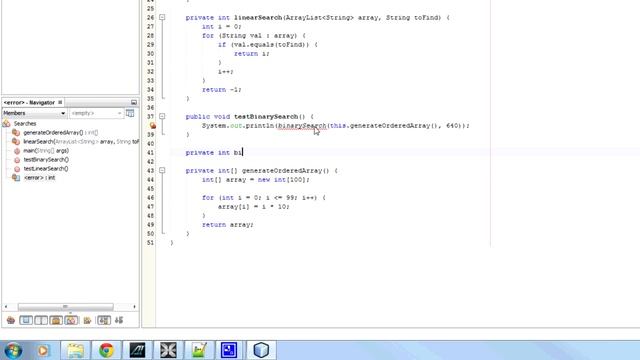Click 'int i = 0;' on line 27

[x=222, y=27]
